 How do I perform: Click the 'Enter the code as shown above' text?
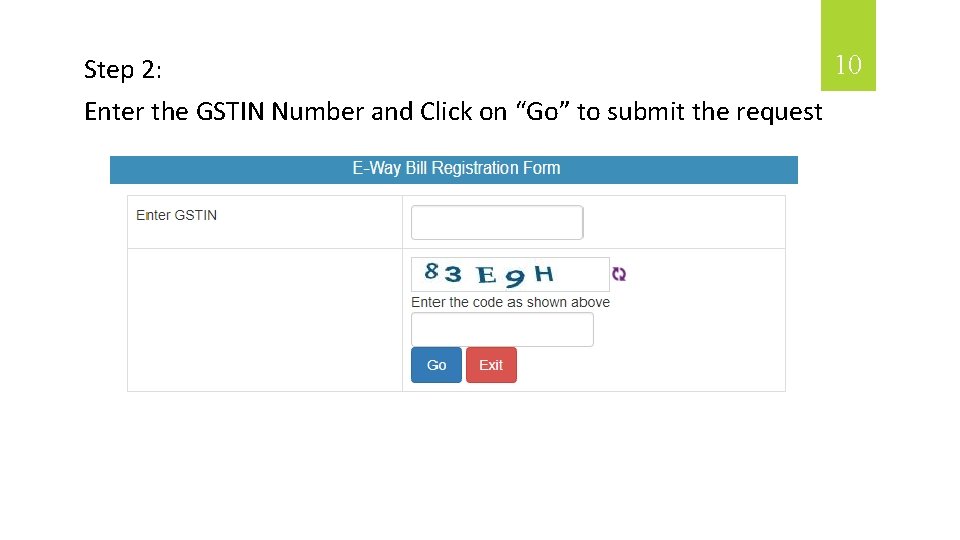pyautogui.click(x=510, y=302)
